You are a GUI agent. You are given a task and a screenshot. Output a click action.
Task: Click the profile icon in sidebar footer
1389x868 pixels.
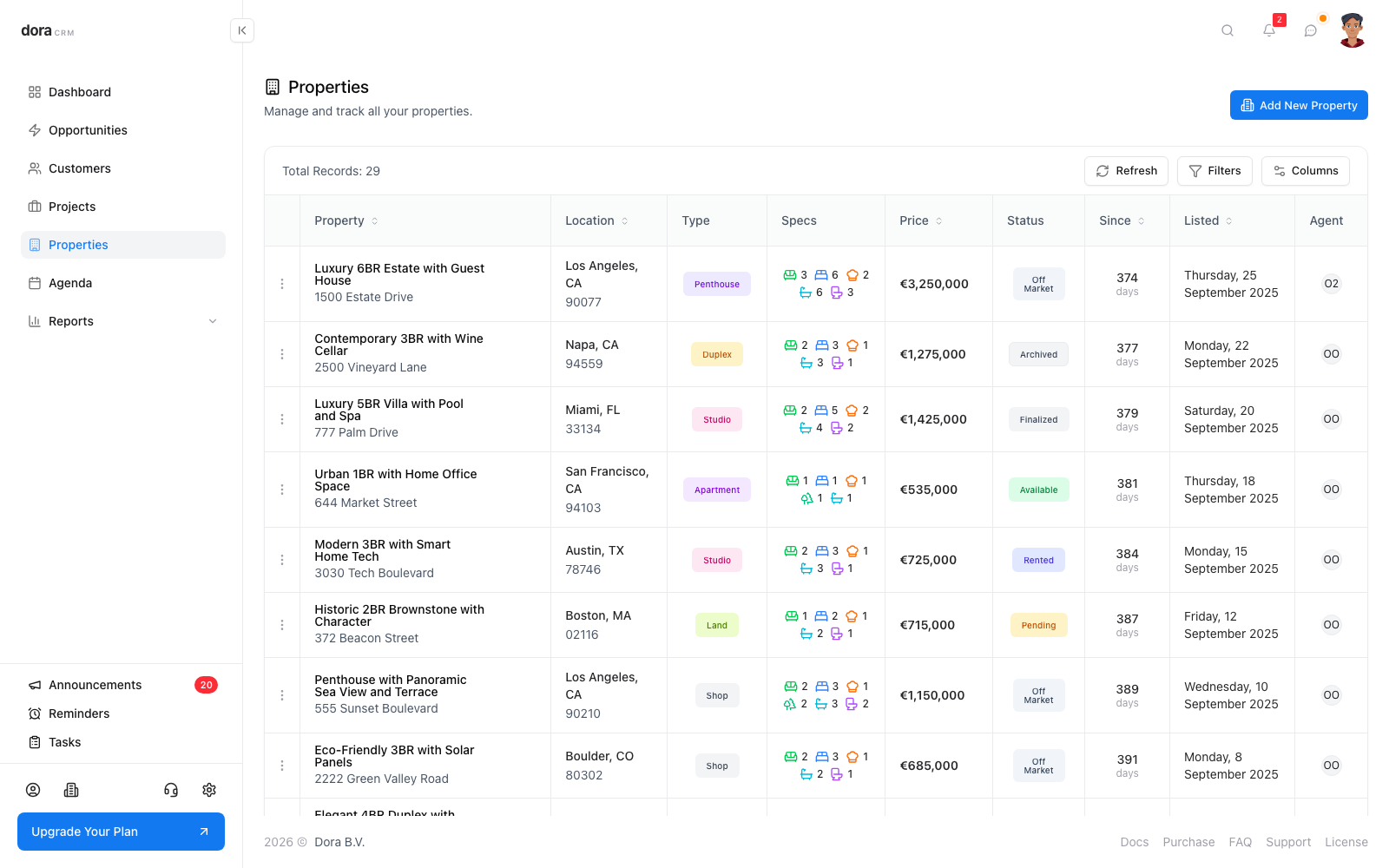click(x=33, y=790)
